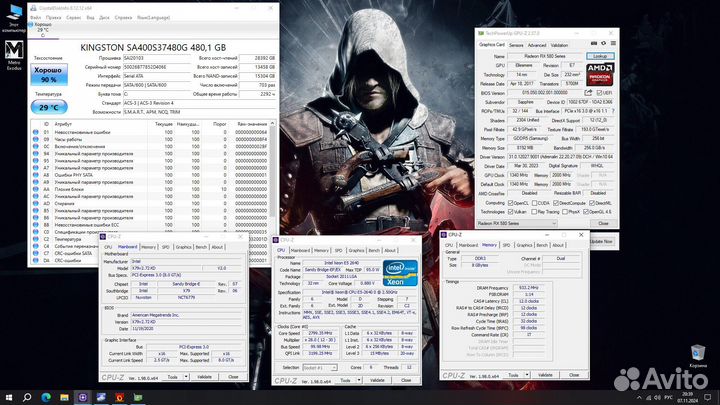Click GPU-Z refresh icon
Viewport: 720px width, 405px height.
603,44
